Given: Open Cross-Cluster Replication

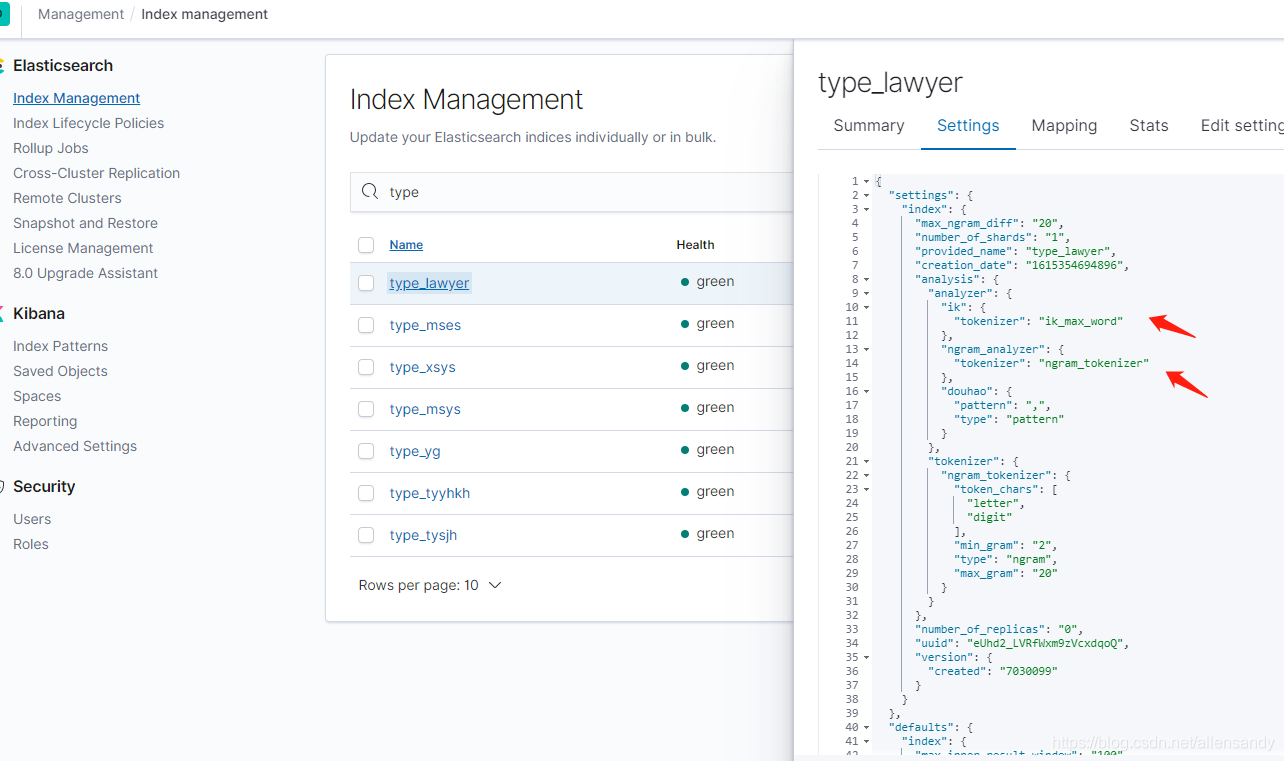Looking at the screenshot, I should [x=96, y=173].
